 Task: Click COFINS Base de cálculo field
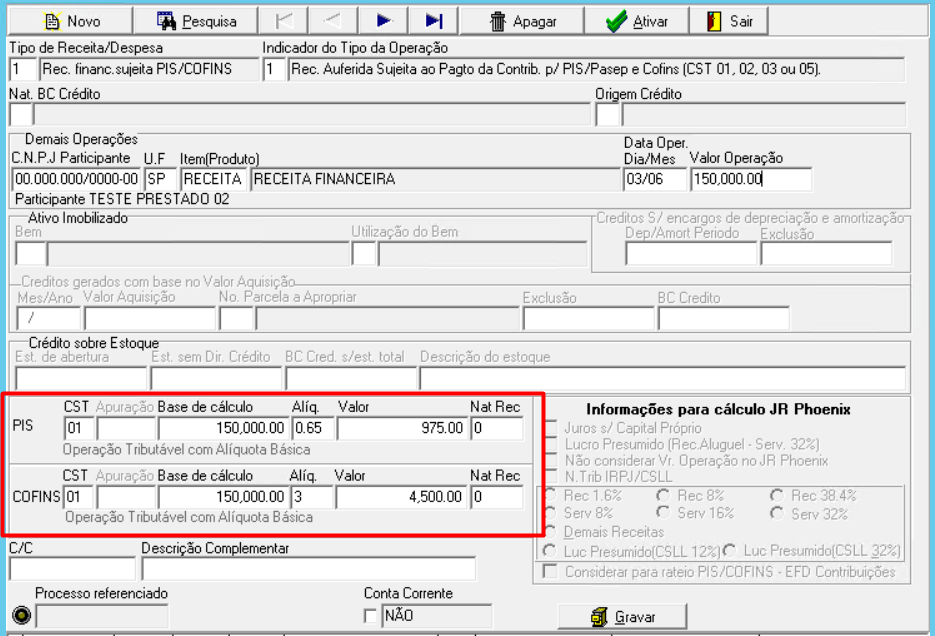(223, 497)
